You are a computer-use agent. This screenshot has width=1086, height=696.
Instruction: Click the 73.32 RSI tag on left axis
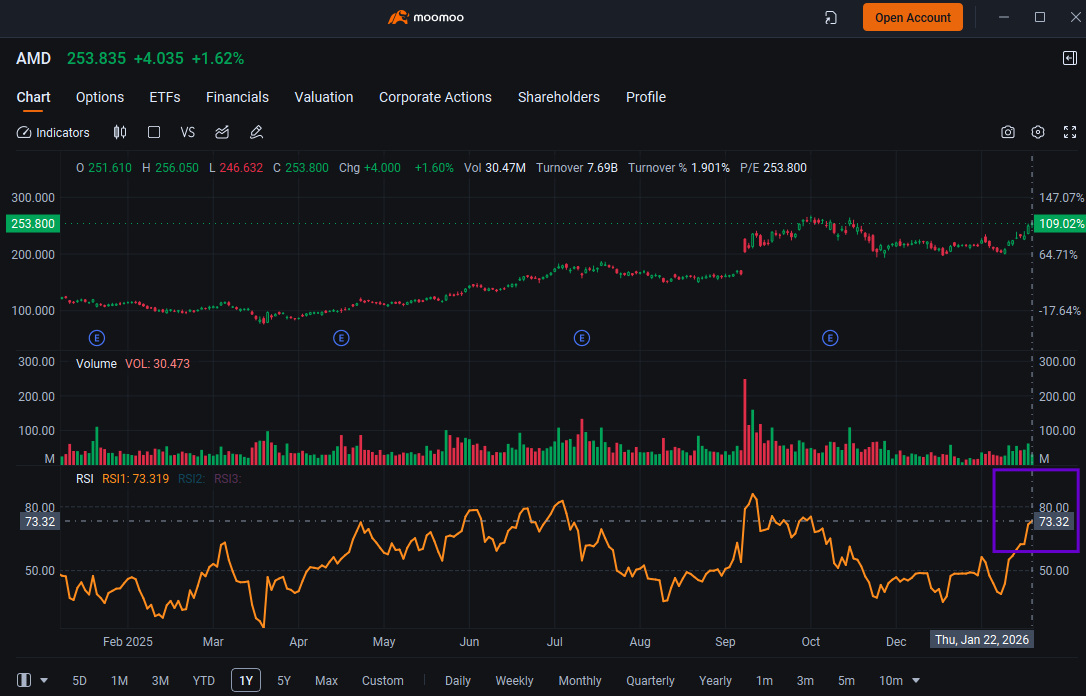click(x=39, y=521)
